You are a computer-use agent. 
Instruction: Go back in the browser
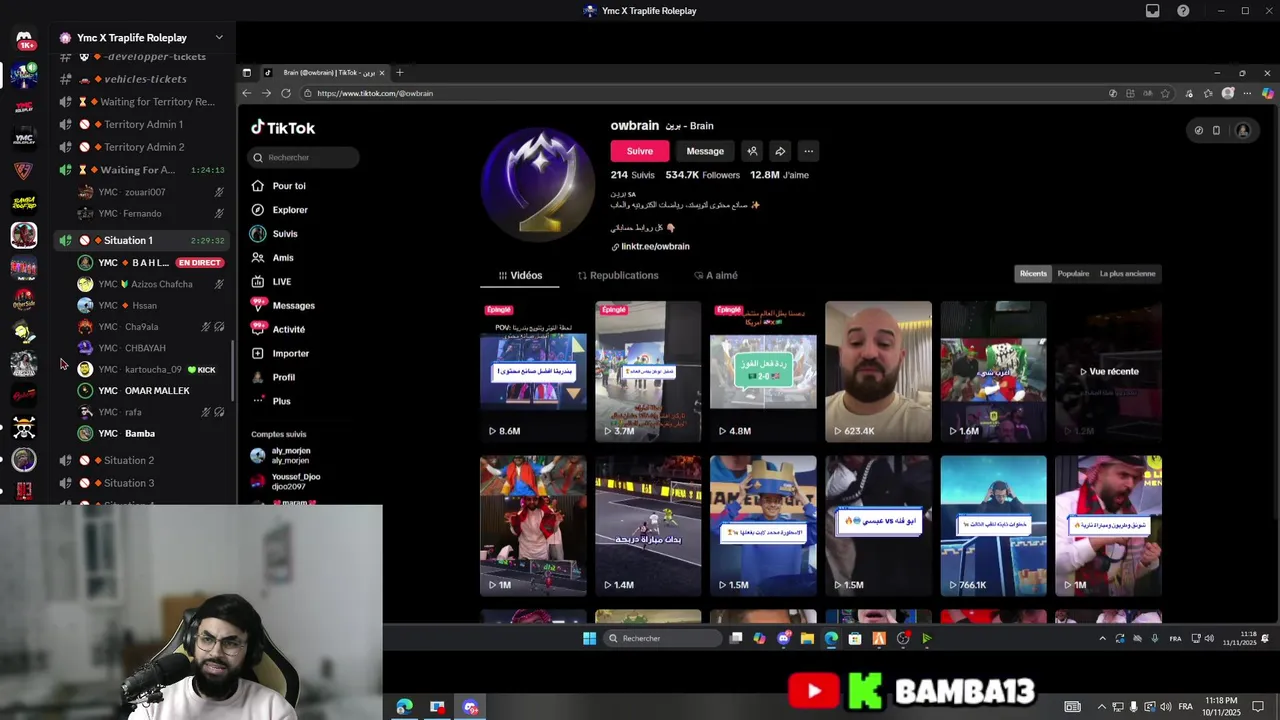247,93
